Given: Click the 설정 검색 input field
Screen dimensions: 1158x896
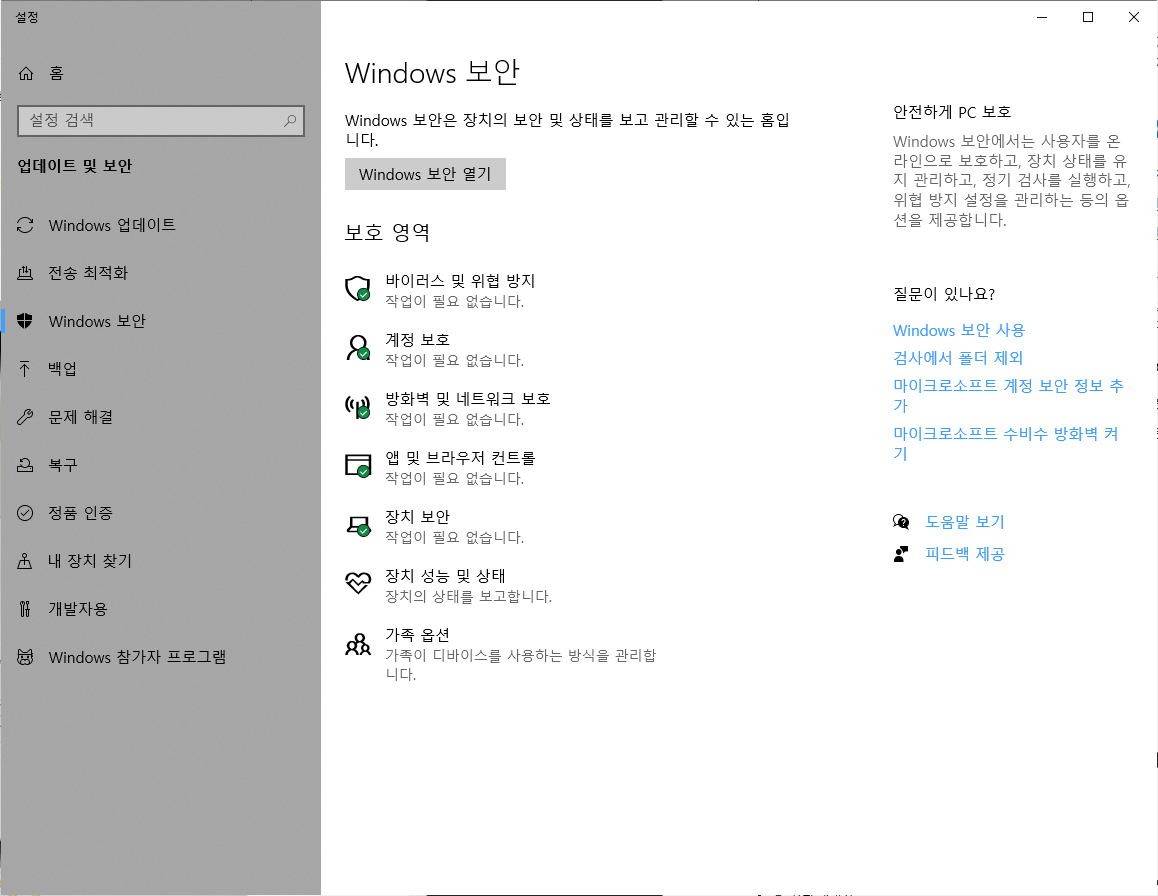Looking at the screenshot, I should pyautogui.click(x=161, y=120).
